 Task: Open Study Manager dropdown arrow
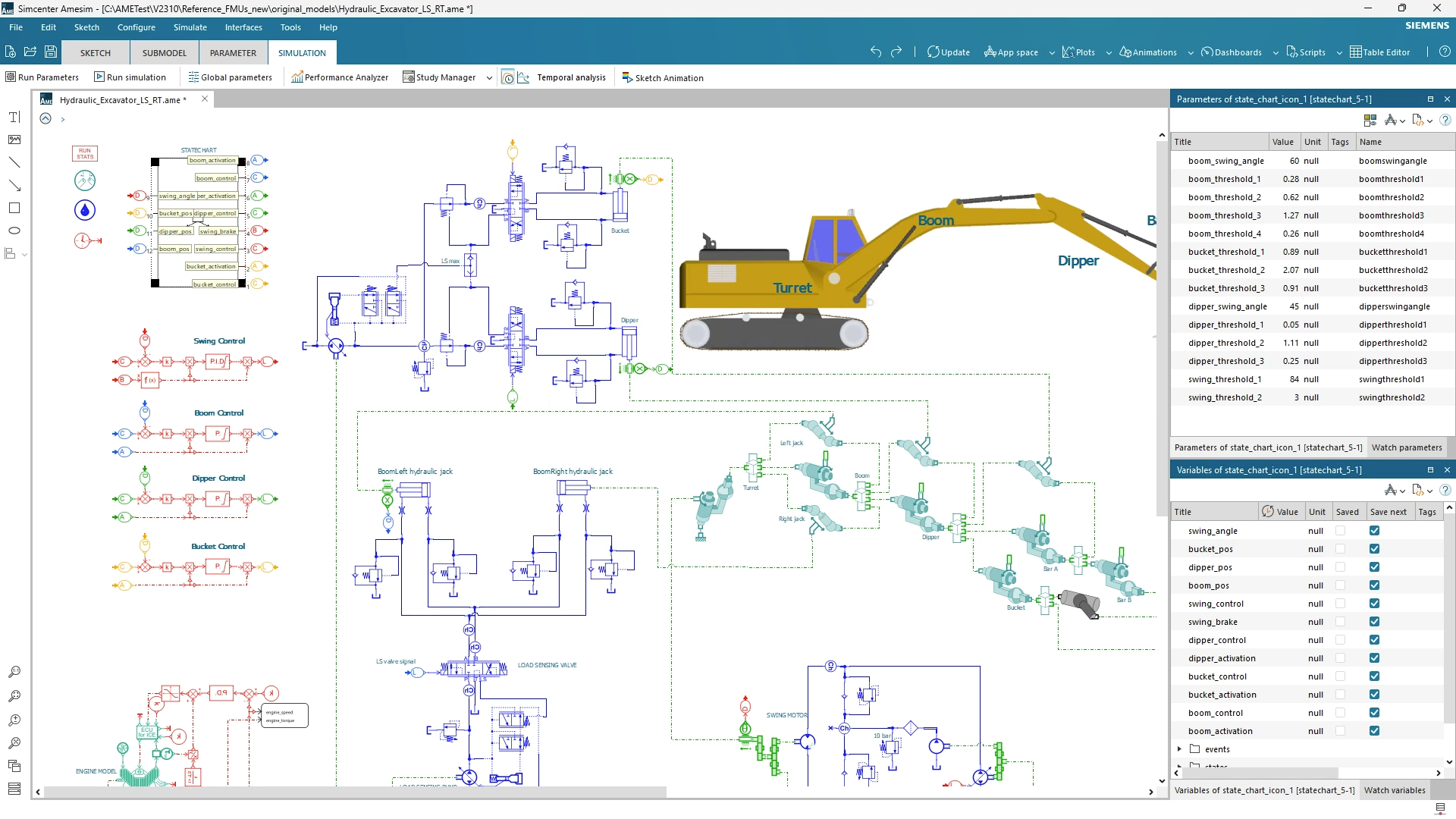[489, 77]
